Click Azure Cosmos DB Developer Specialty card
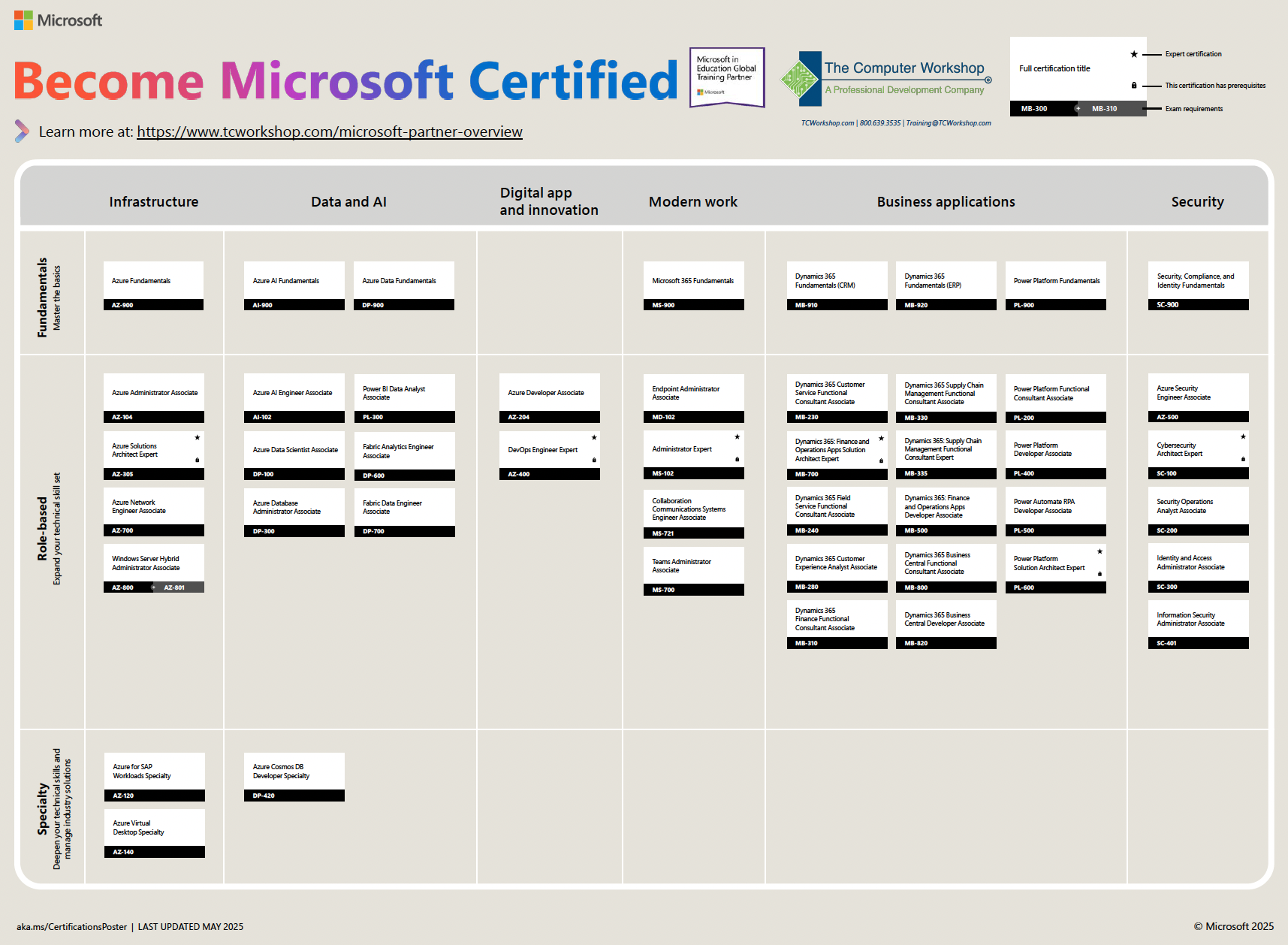The width and height of the screenshot is (1288, 945). (x=294, y=777)
